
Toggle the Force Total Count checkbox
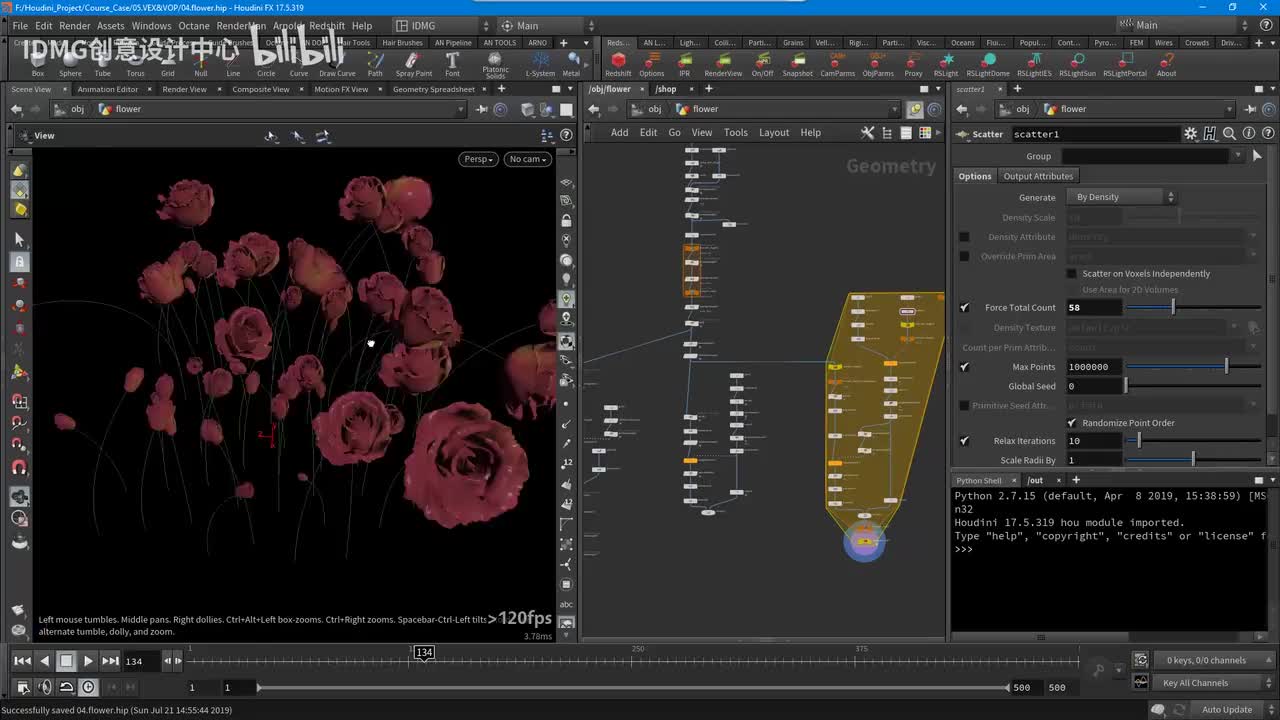click(x=964, y=308)
